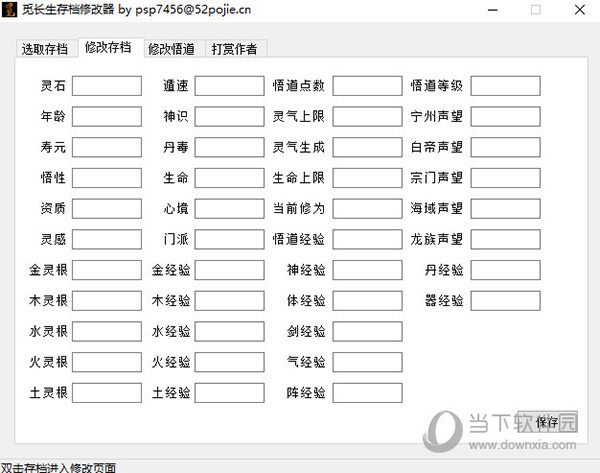This screenshot has width=600, height=473.
Task: Focus the 阵经验 input field
Action: (x=367, y=393)
